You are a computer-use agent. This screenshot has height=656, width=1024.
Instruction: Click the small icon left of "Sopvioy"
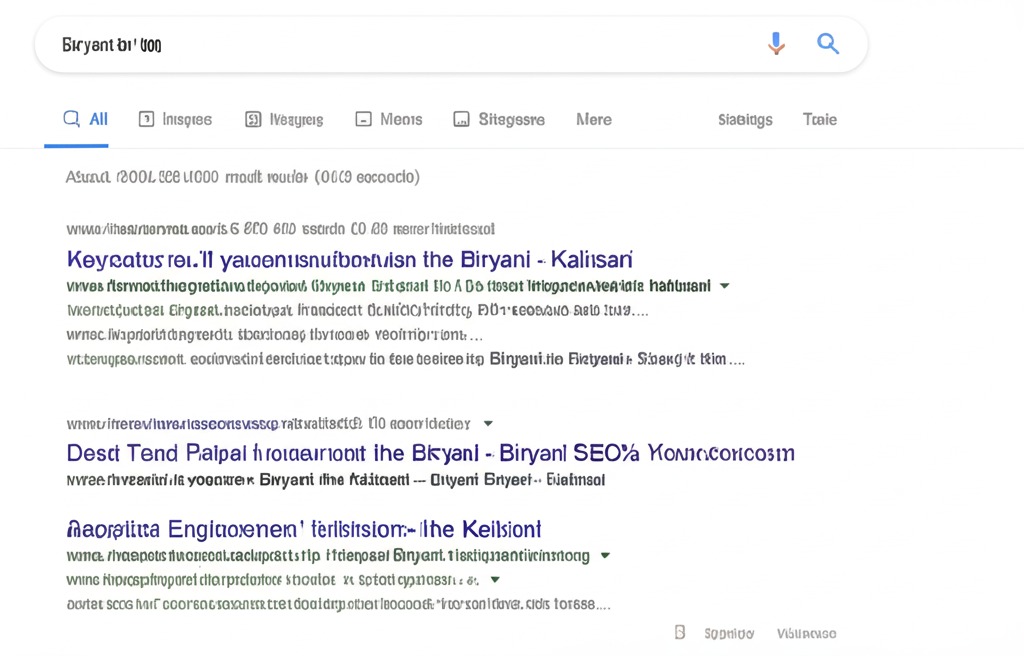tap(680, 632)
